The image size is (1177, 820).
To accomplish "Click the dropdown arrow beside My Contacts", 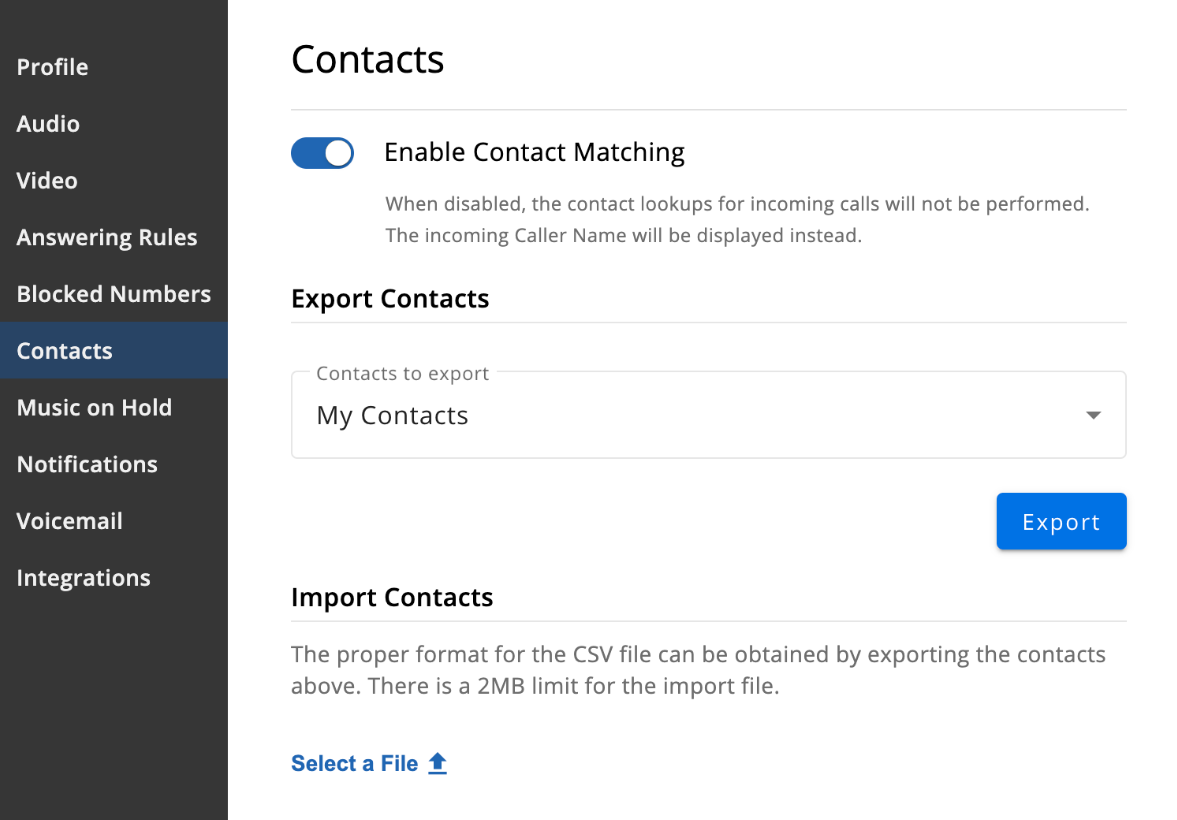I will (1093, 415).
